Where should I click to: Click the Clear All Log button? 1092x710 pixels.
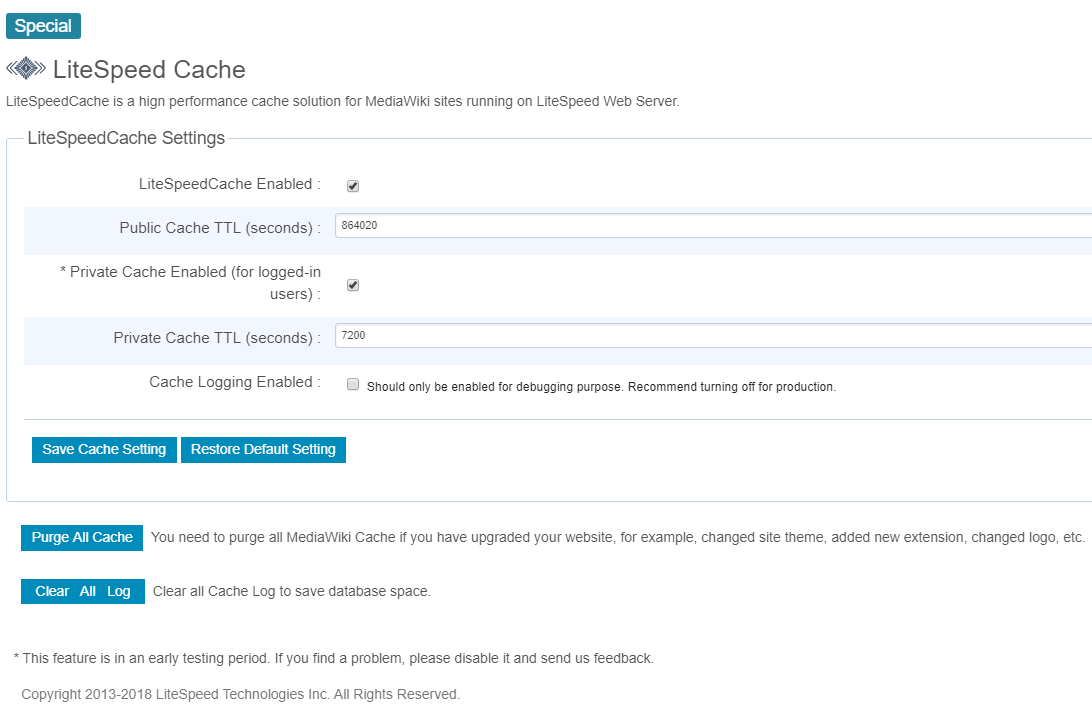[x=83, y=592]
